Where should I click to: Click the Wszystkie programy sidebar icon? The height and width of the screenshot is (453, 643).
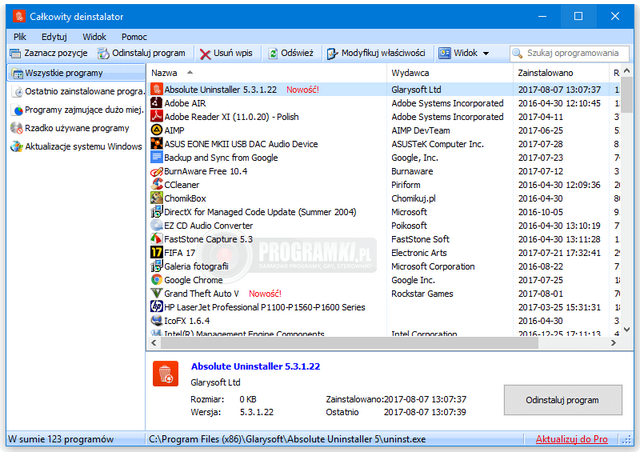click(x=18, y=73)
